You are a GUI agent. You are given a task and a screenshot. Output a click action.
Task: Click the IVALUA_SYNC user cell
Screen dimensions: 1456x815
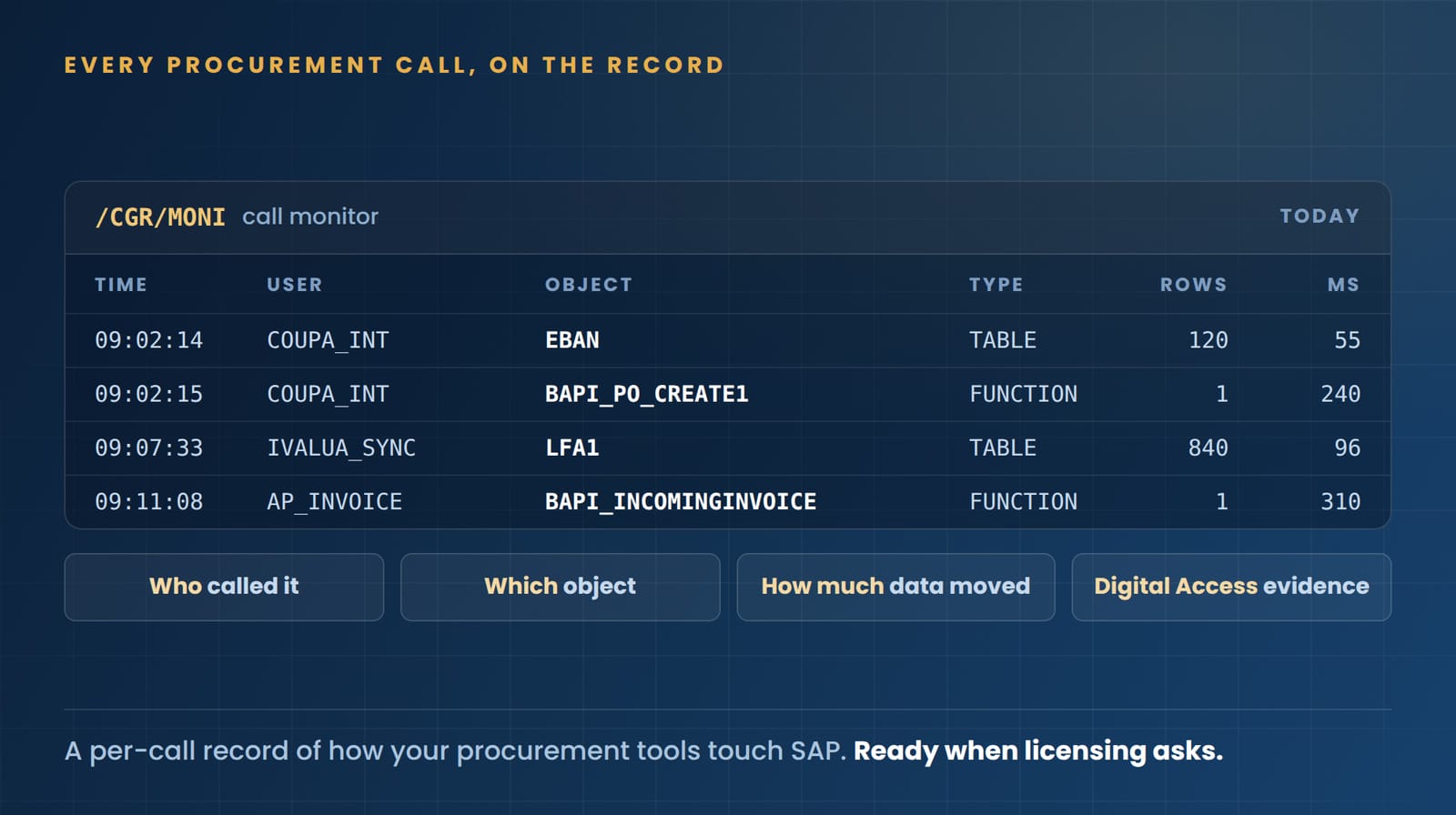pyautogui.click(x=341, y=448)
